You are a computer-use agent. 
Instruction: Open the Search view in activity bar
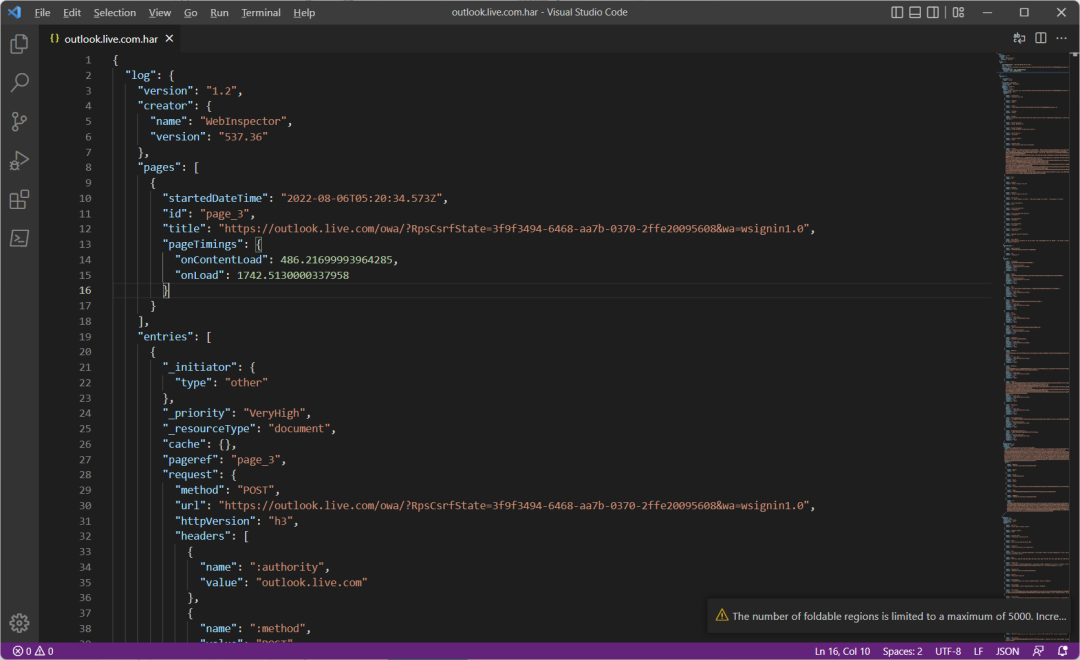click(x=19, y=83)
